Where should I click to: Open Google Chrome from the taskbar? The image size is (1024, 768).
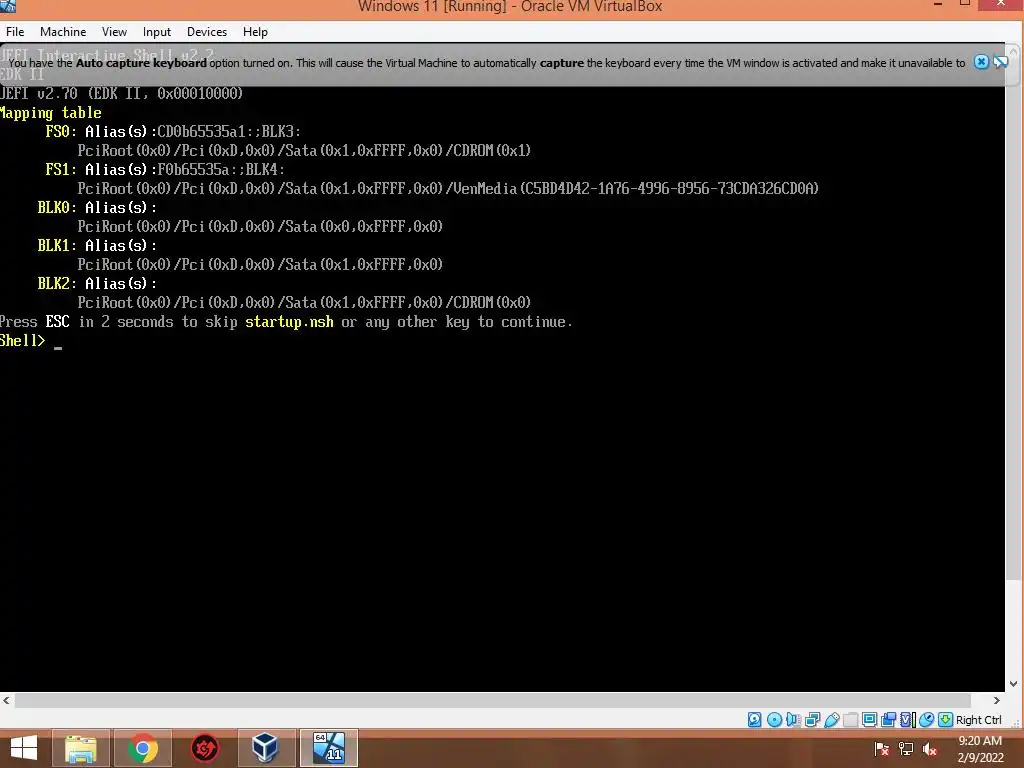(x=142, y=748)
